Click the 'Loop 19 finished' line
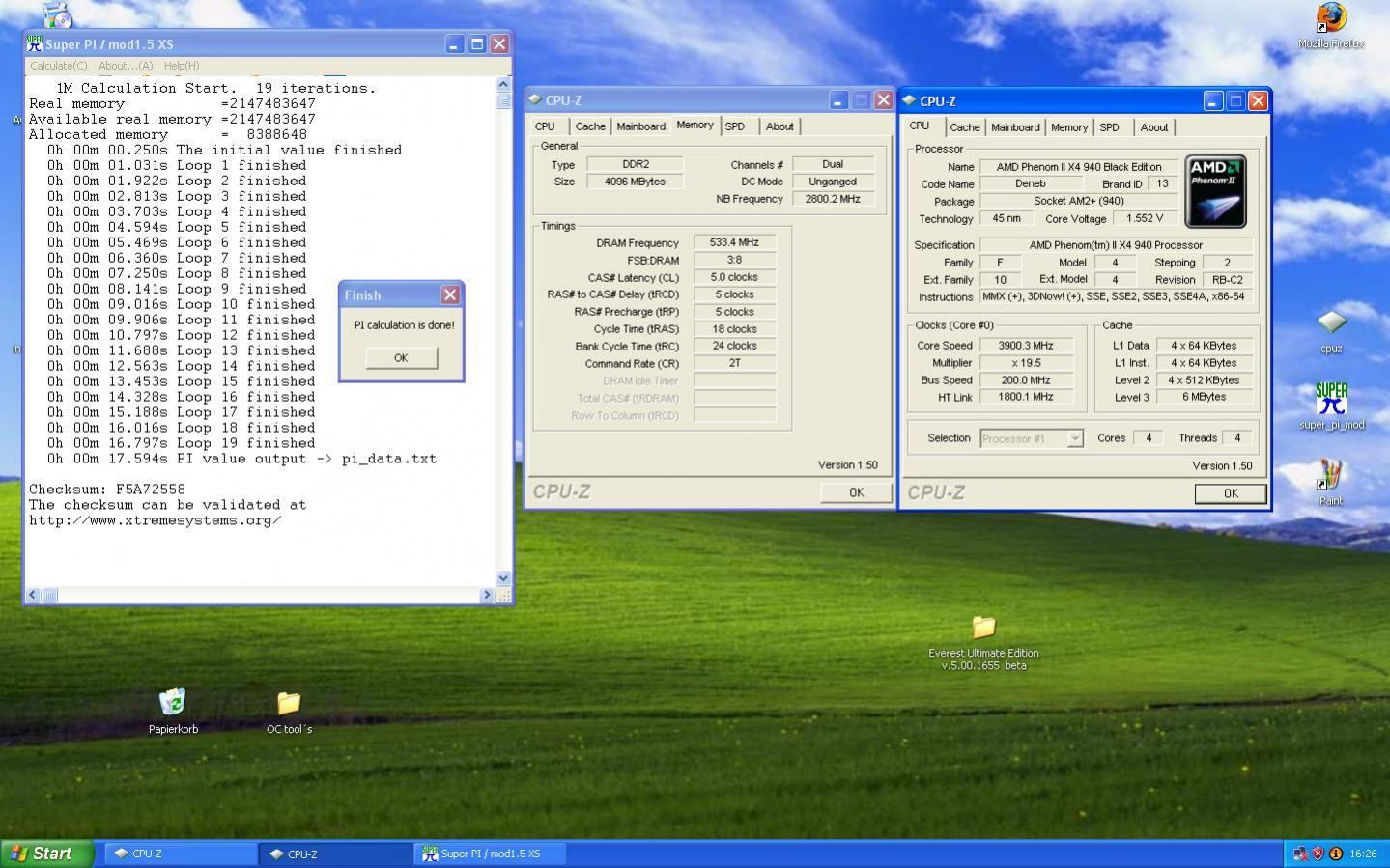 click(181, 443)
